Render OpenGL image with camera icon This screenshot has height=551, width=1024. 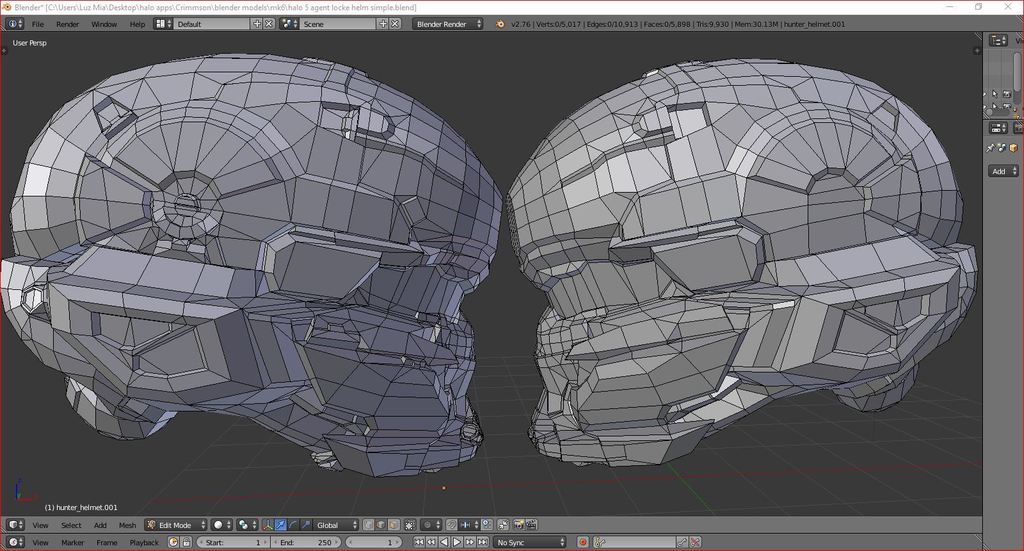519,525
